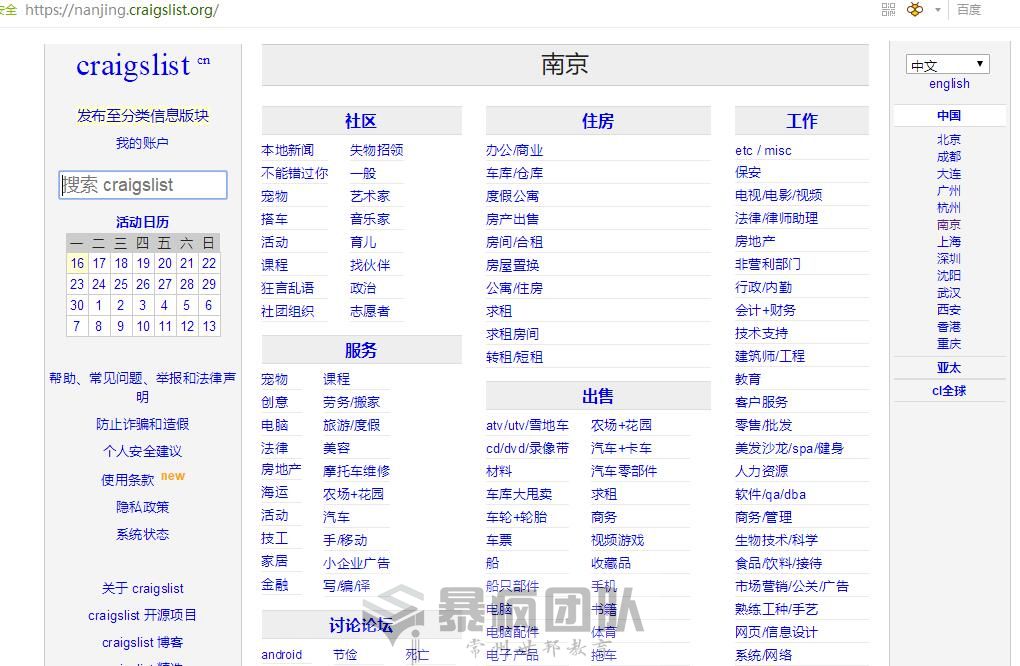The image size is (1020, 666).
Task: Open 失物招领 lost and found link
Action: pos(377,150)
